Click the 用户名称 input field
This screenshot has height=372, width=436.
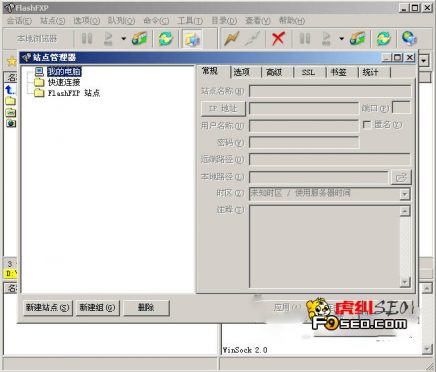(x=304, y=126)
